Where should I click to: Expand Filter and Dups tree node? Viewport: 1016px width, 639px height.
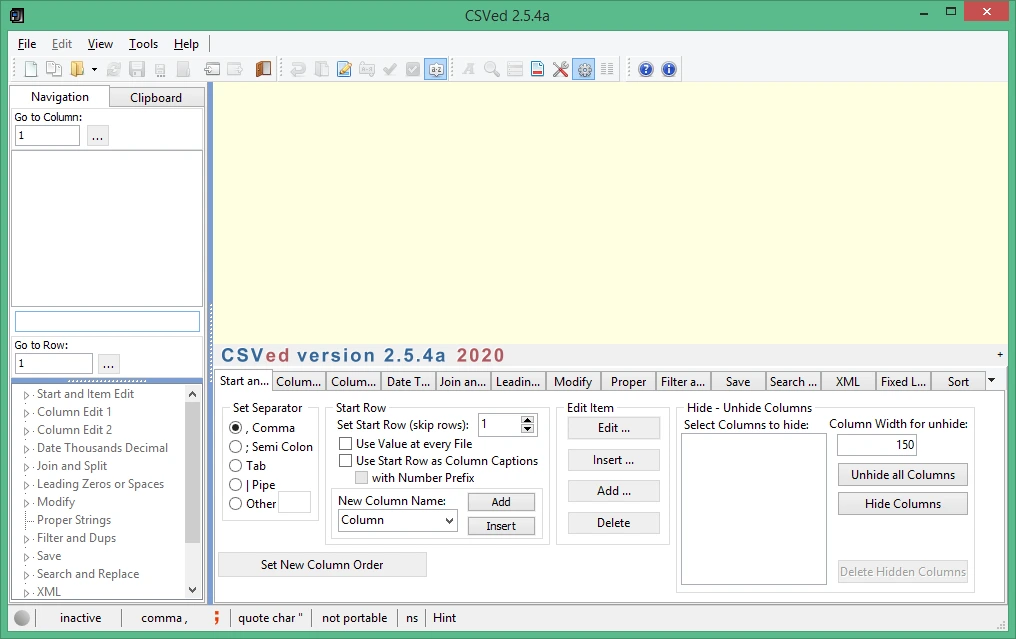[x=27, y=539]
